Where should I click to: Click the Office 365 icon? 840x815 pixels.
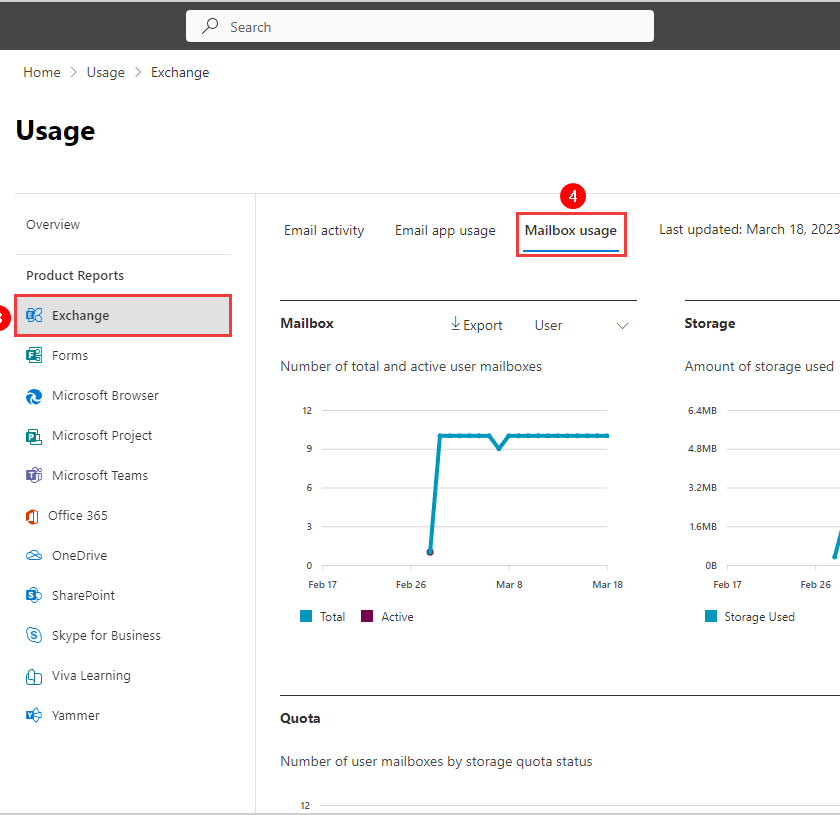32,516
